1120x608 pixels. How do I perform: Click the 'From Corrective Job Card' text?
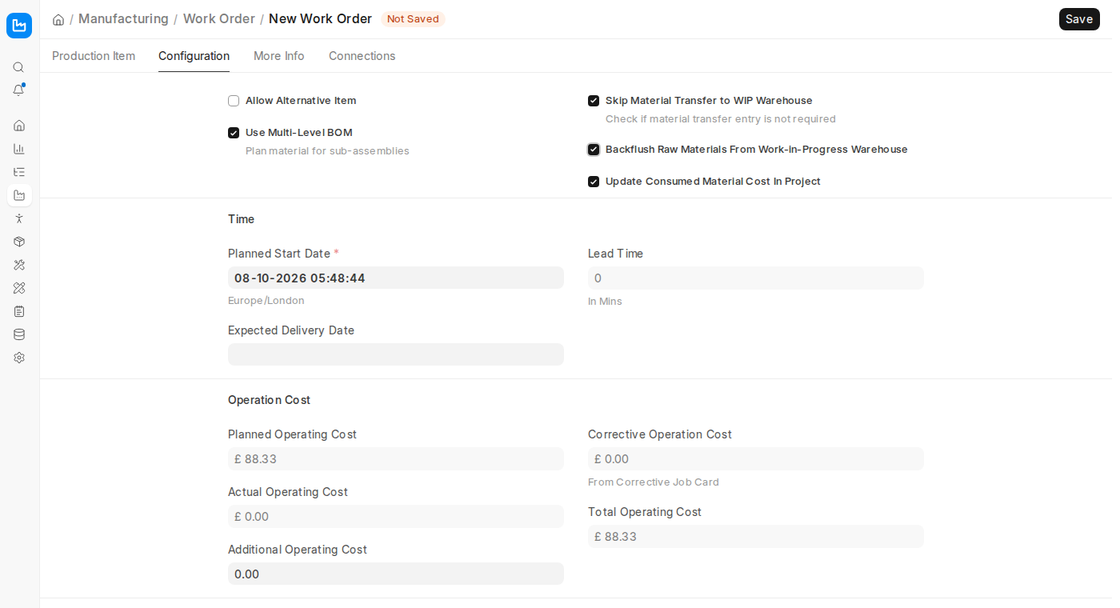coord(654,482)
